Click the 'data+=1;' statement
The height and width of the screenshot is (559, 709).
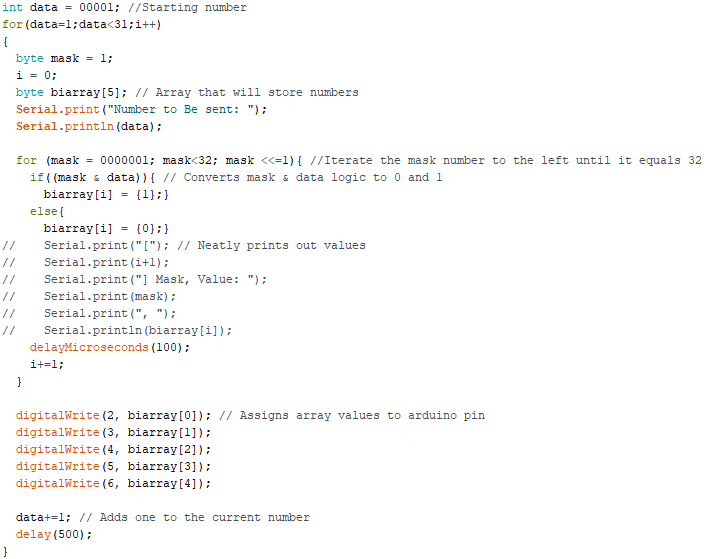point(43,517)
